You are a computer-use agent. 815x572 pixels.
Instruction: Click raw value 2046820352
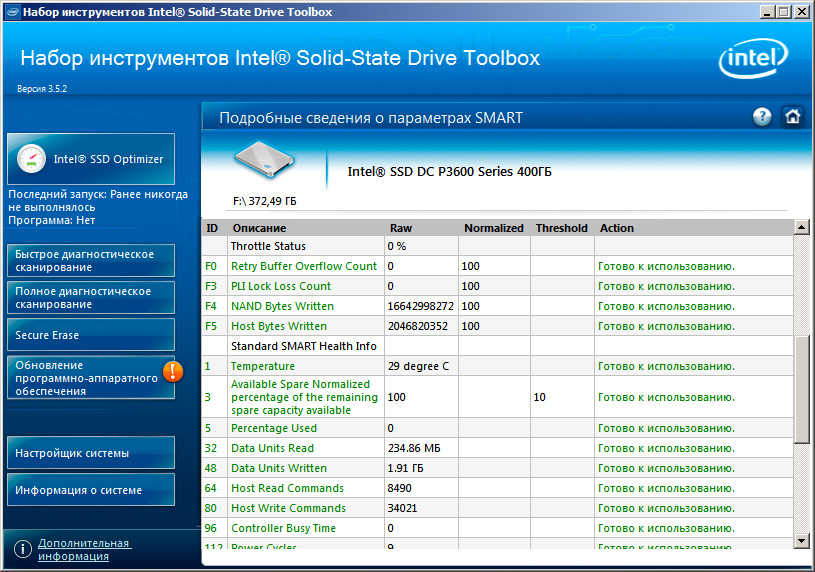(418, 326)
